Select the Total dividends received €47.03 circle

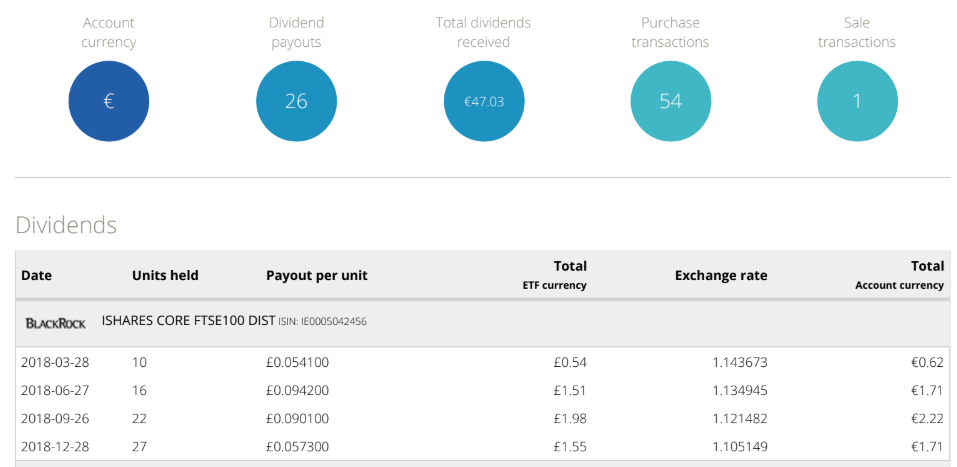tap(483, 101)
